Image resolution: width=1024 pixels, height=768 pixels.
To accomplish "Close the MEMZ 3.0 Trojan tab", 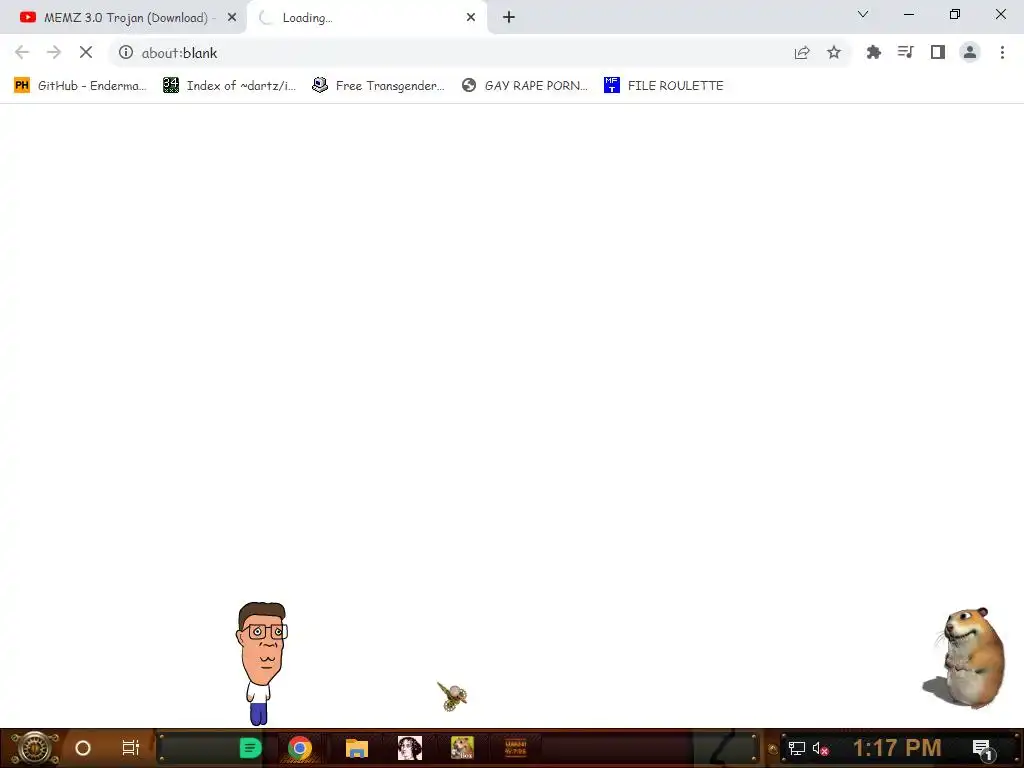I will pos(232,18).
